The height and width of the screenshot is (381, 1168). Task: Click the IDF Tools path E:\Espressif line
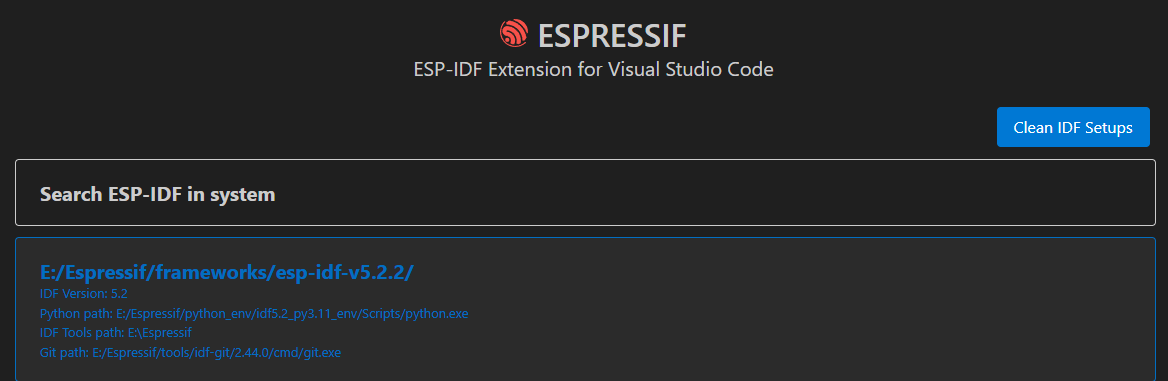(116, 333)
